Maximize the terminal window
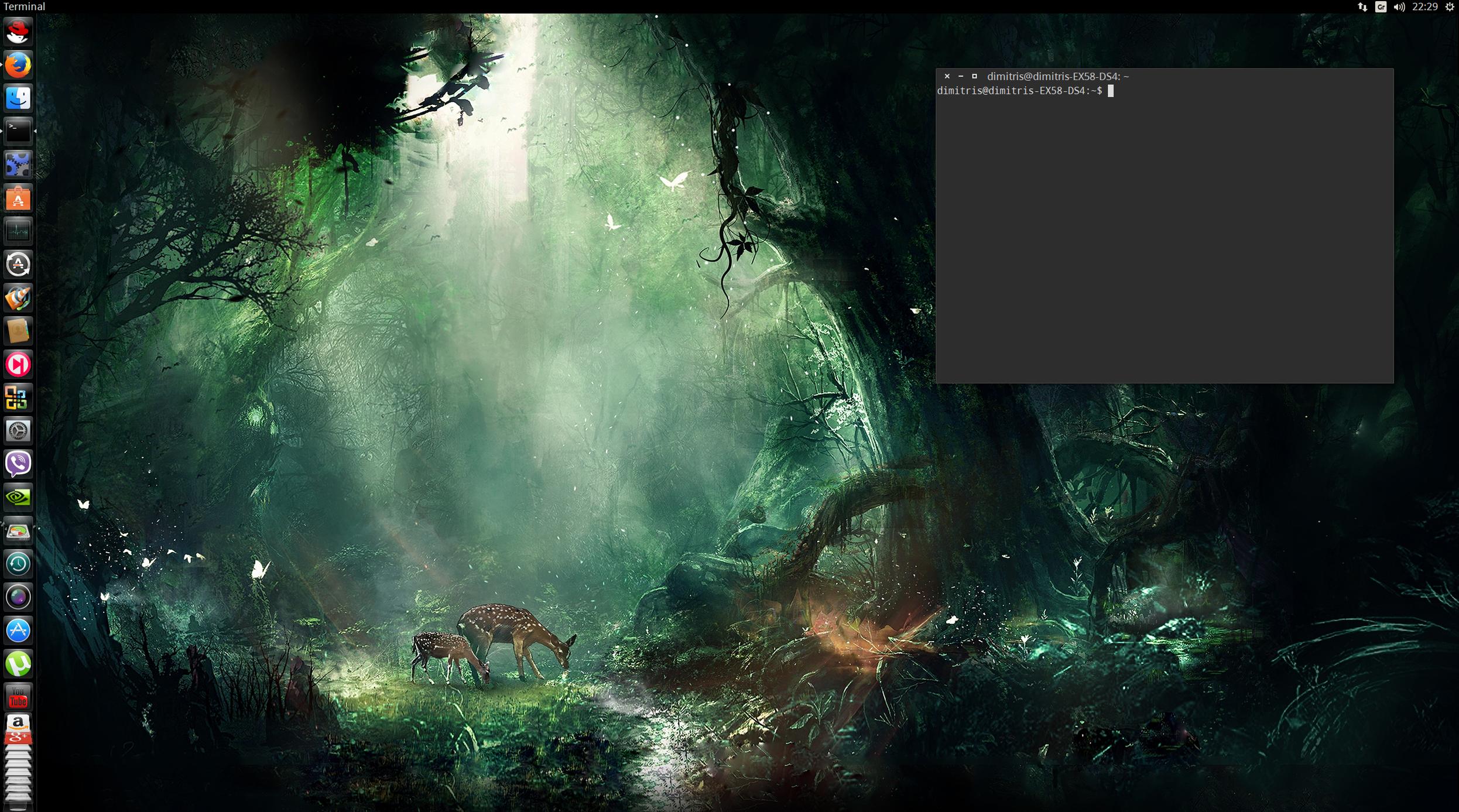 coord(974,77)
